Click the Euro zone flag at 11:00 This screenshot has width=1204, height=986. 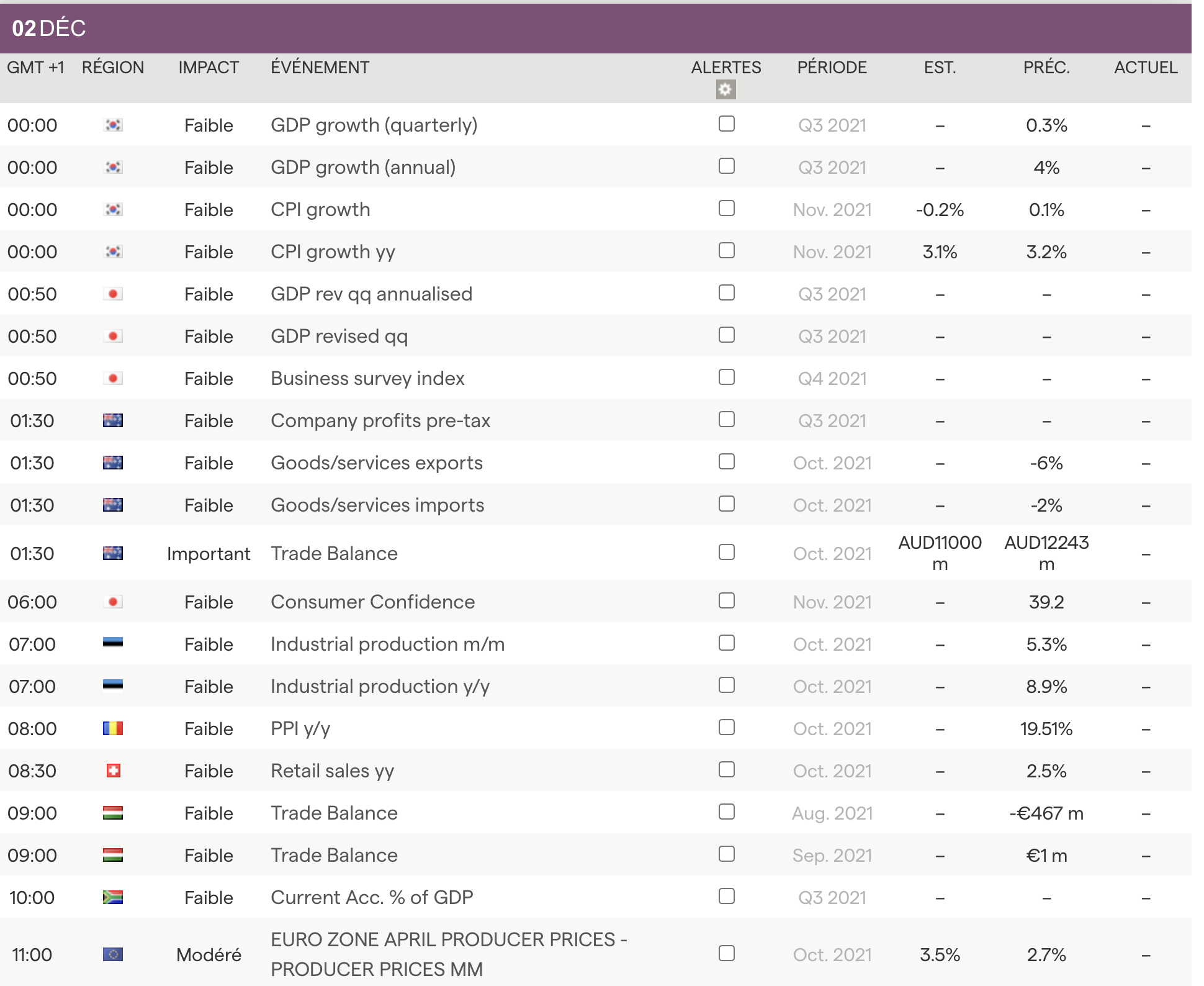113,954
